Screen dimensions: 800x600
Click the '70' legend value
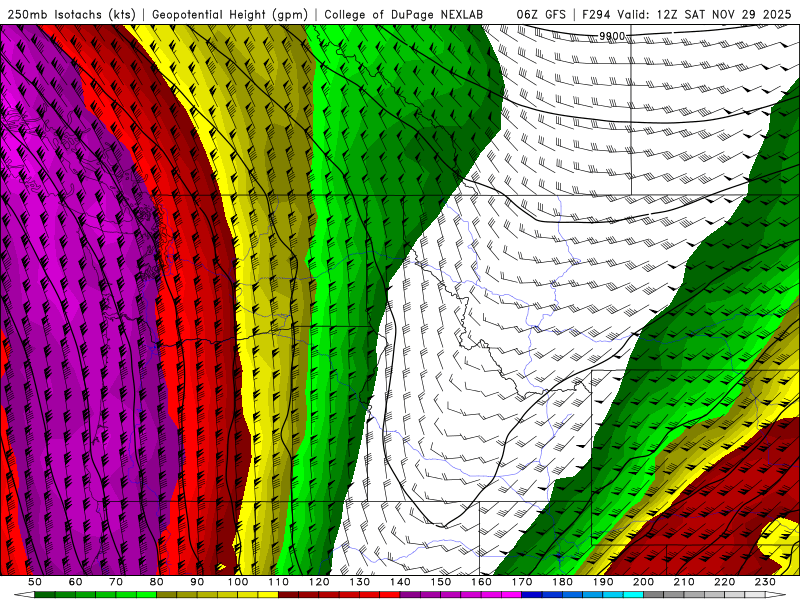[116, 582]
